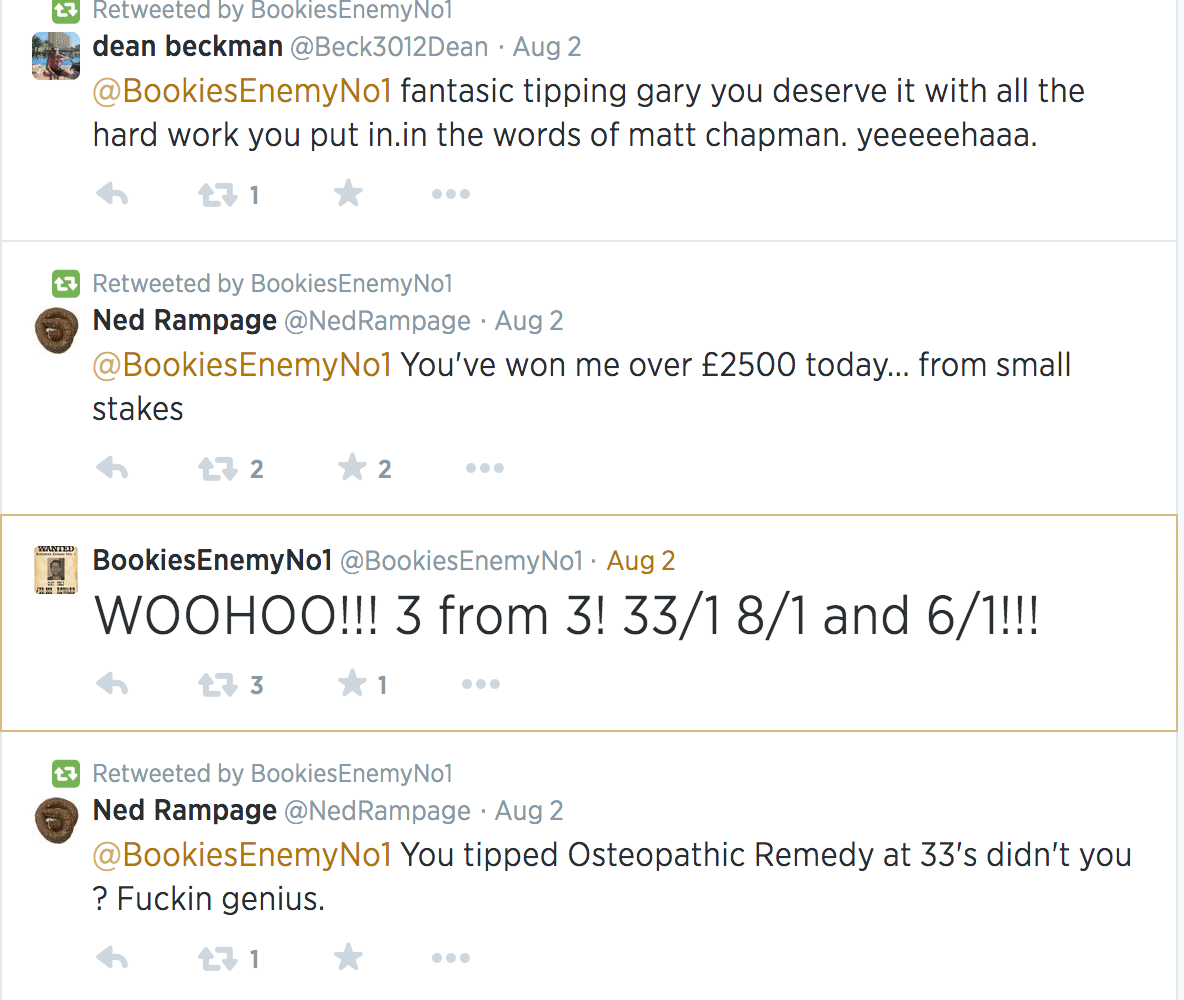Reply to the WOOHOO 3 from 3 tweet
This screenshot has height=1000, width=1184.
tap(112, 685)
